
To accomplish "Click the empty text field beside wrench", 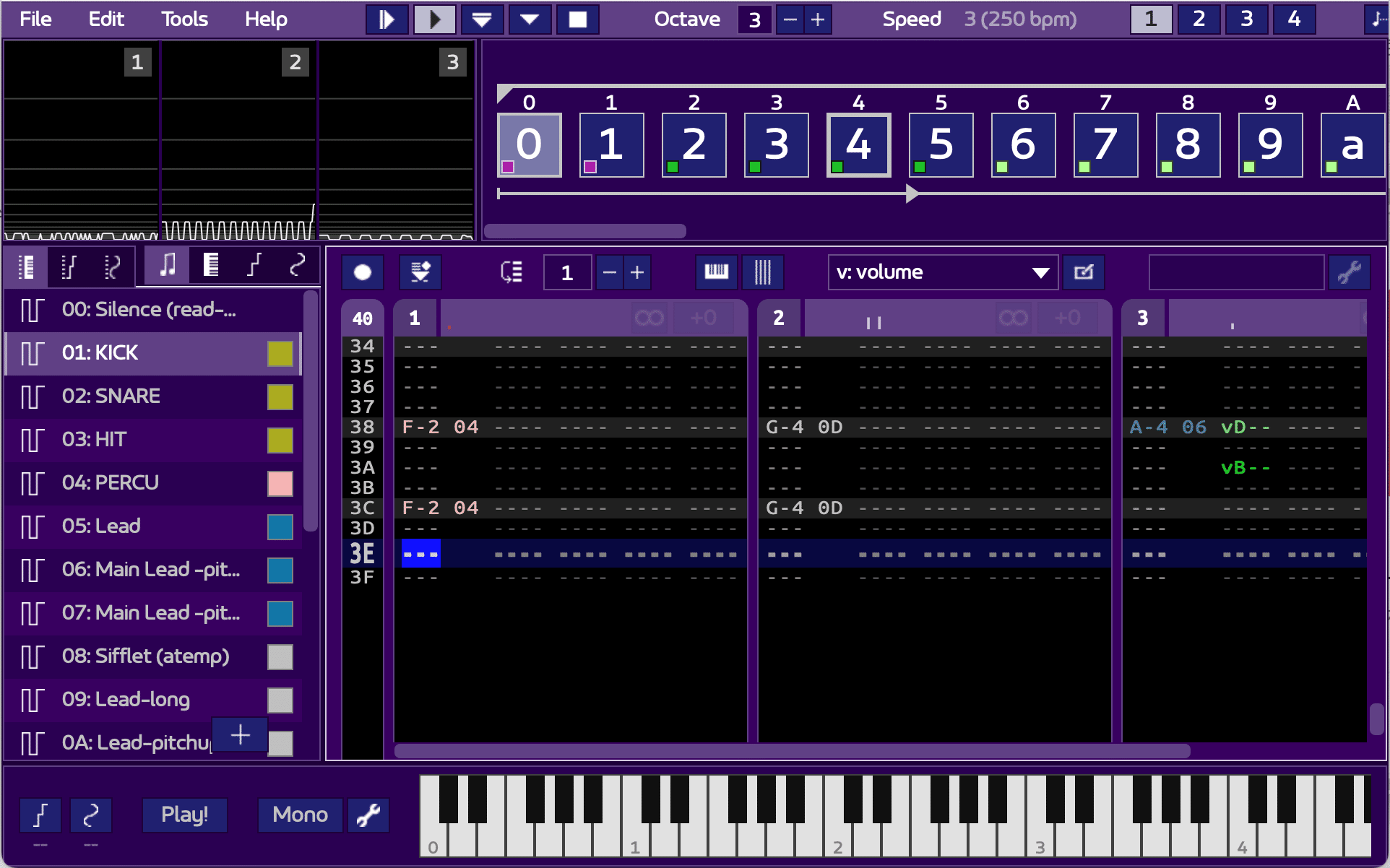I will coord(1236,272).
